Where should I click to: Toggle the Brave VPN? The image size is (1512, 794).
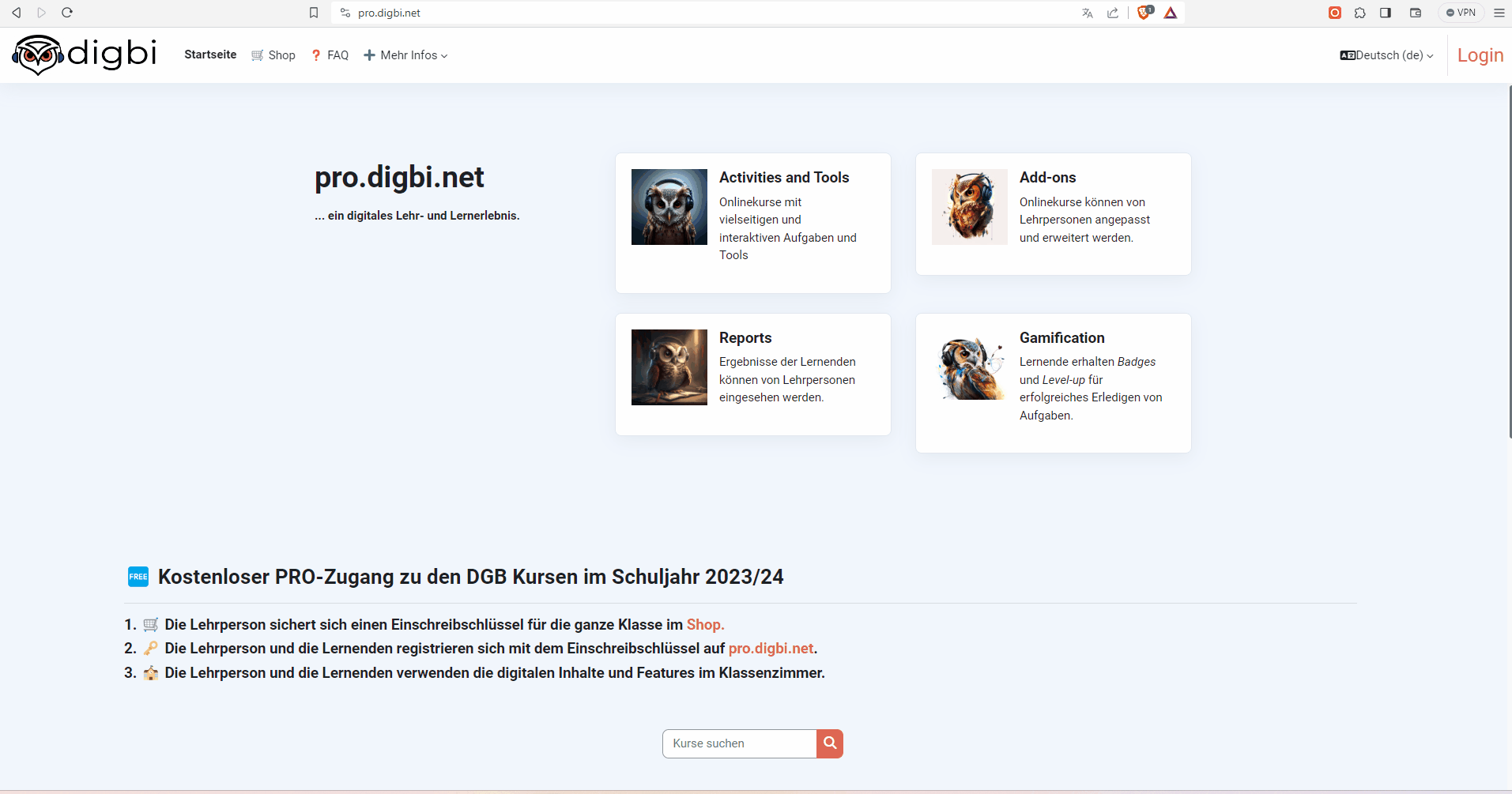[x=1461, y=13]
